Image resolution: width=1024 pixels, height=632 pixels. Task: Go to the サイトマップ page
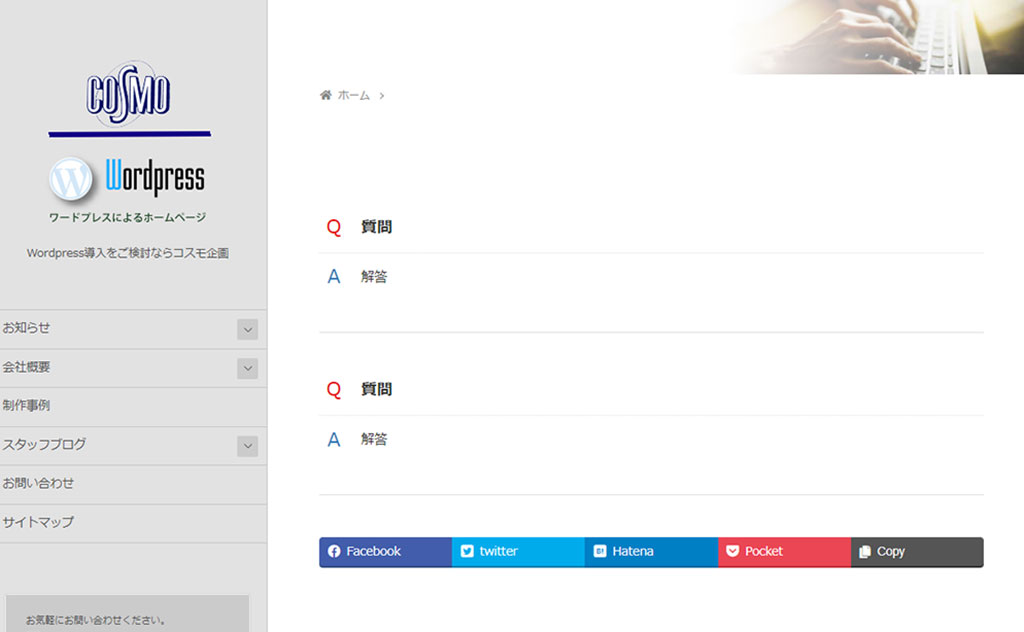pos(39,523)
